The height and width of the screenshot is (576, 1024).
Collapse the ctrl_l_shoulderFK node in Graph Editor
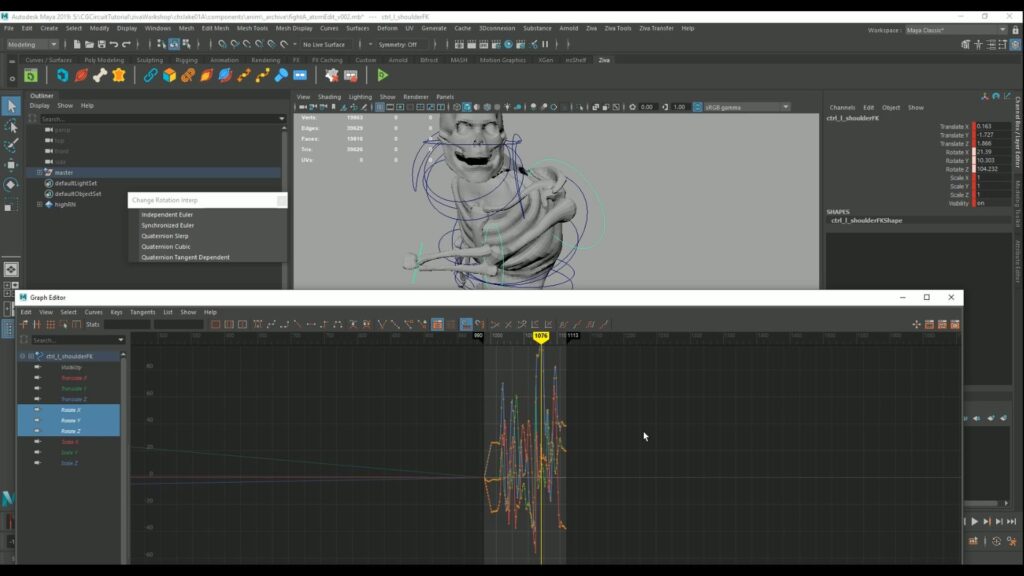tap(22, 357)
